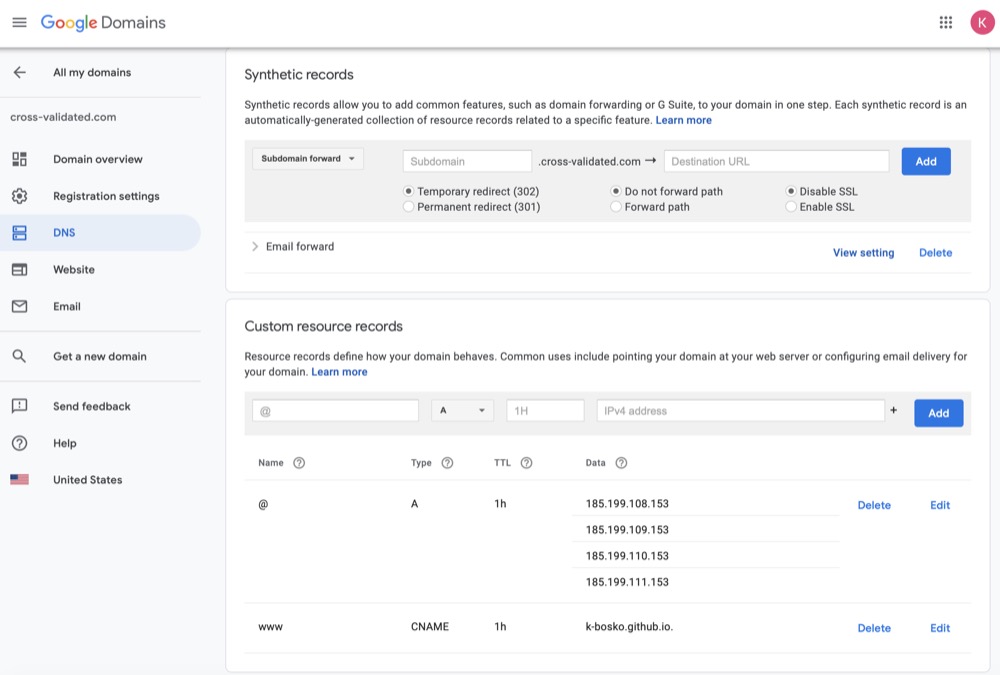Delete the www CNAME record
Screen dimensions: 1000x675
coord(873,628)
